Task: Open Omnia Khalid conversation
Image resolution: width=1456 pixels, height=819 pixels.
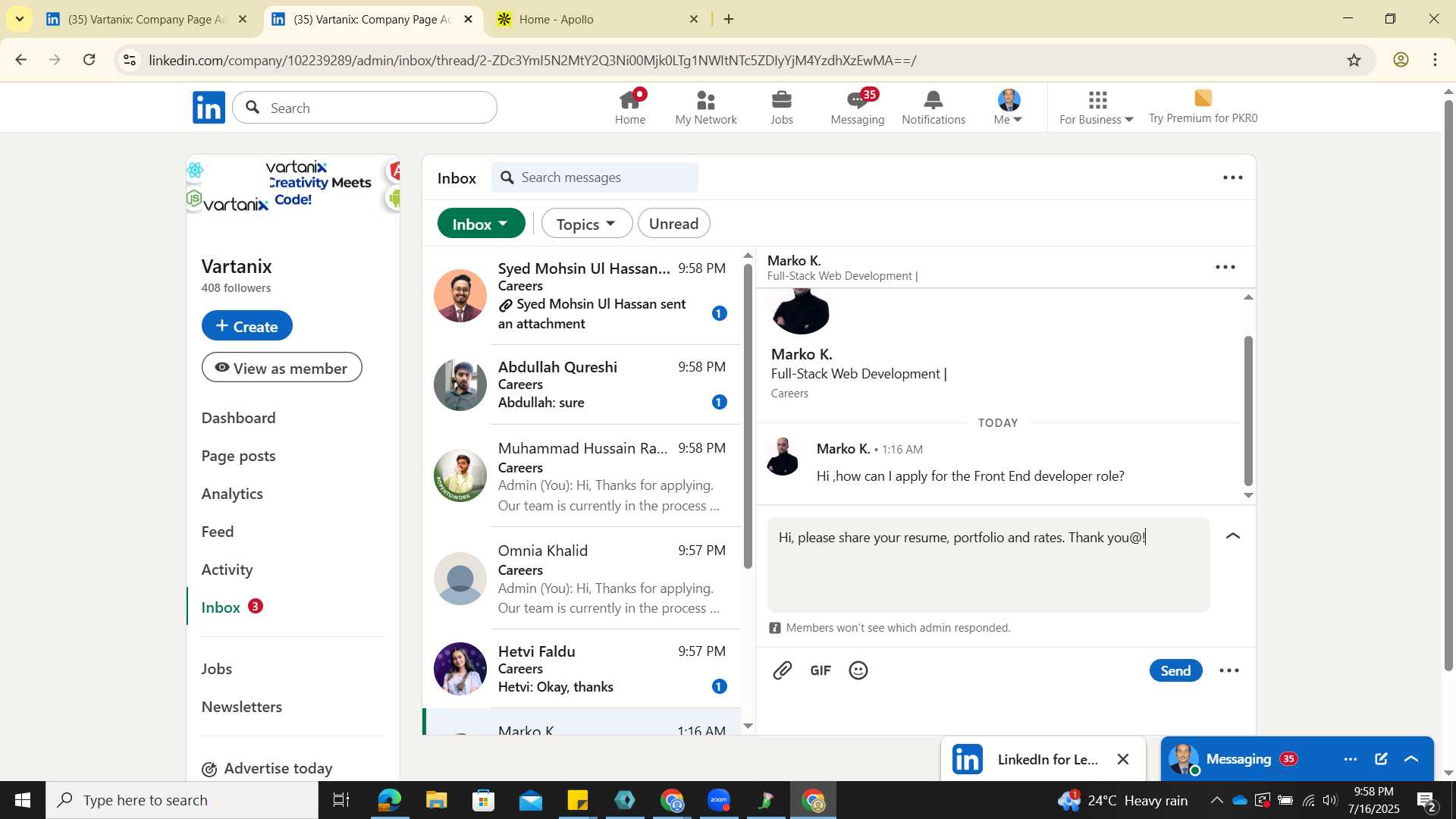Action: point(582,579)
